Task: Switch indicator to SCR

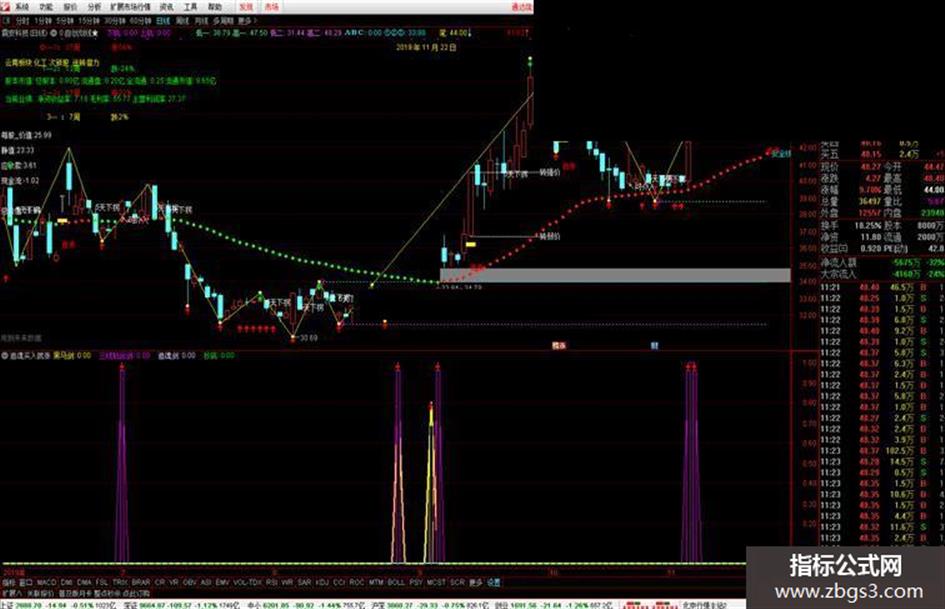Action: pos(457,582)
